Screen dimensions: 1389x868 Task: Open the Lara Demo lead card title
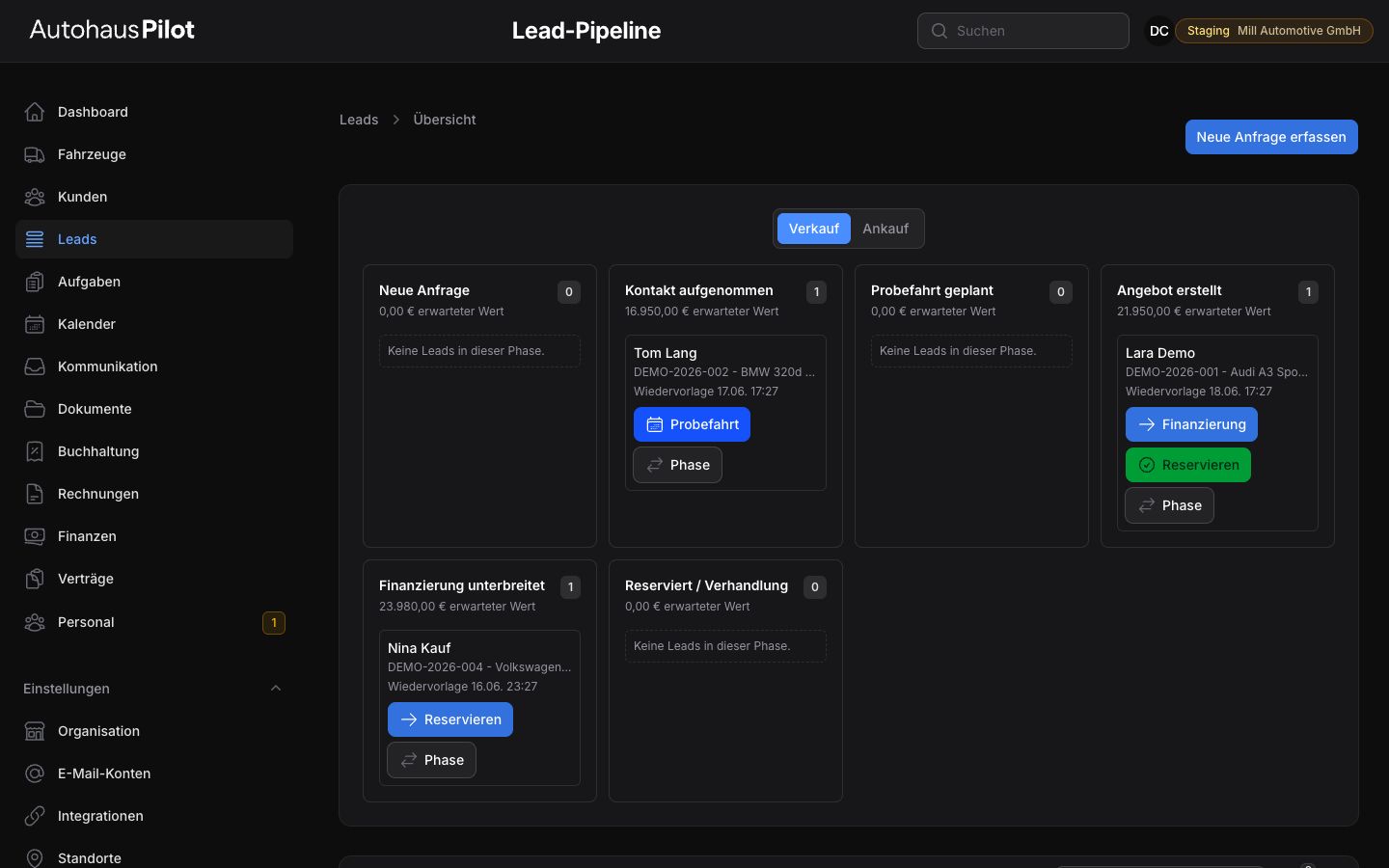(x=1160, y=353)
